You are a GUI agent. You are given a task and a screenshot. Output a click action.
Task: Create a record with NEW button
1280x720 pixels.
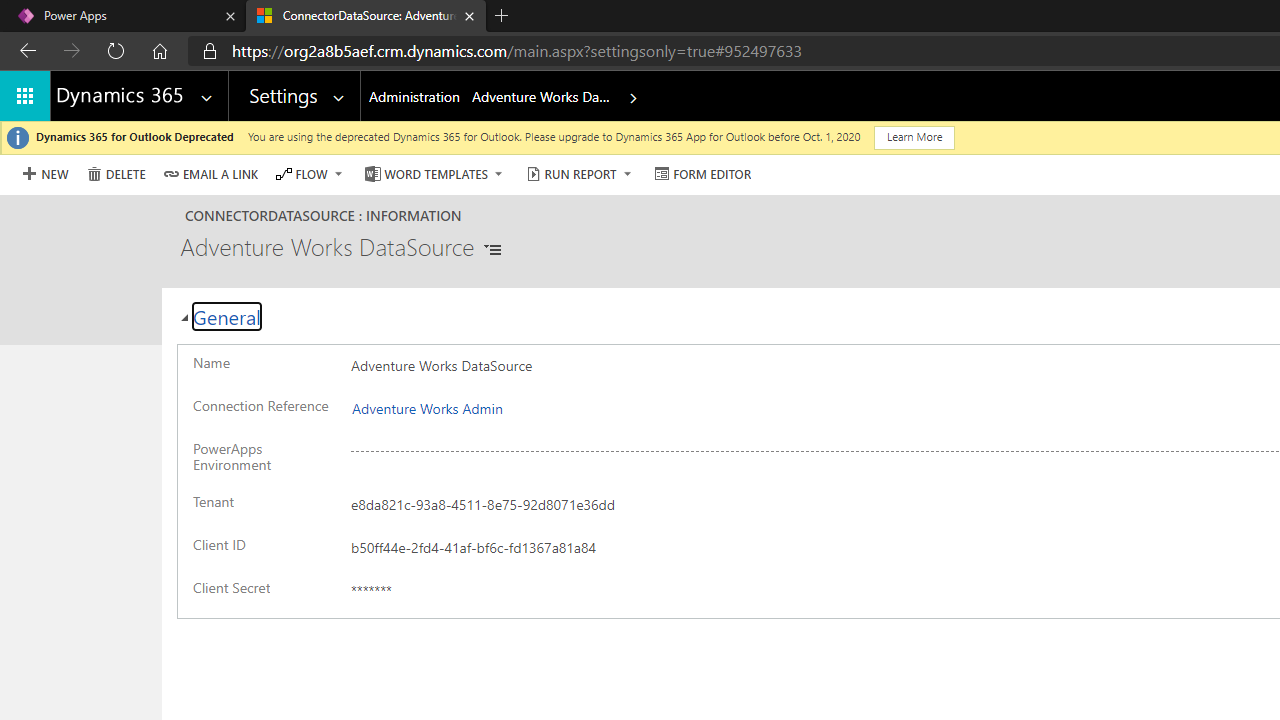pos(46,174)
